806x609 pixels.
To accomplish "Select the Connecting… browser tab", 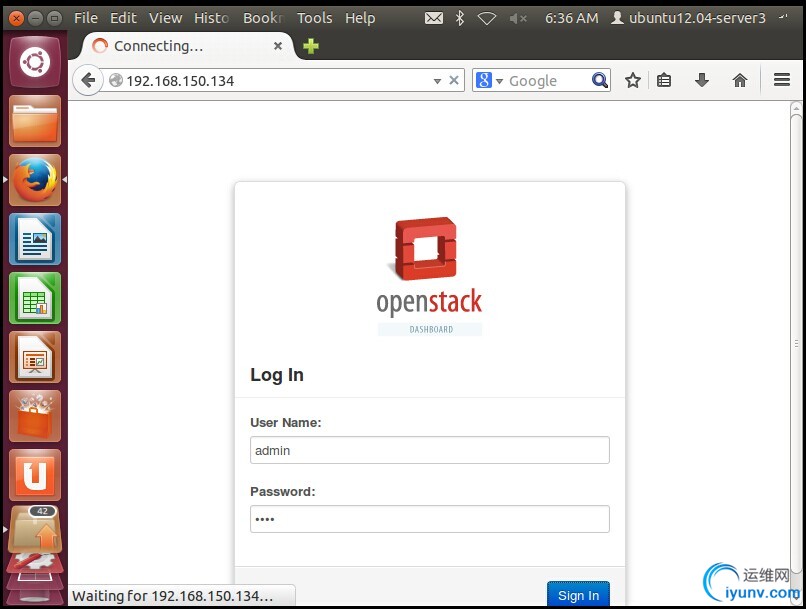I will click(188, 46).
